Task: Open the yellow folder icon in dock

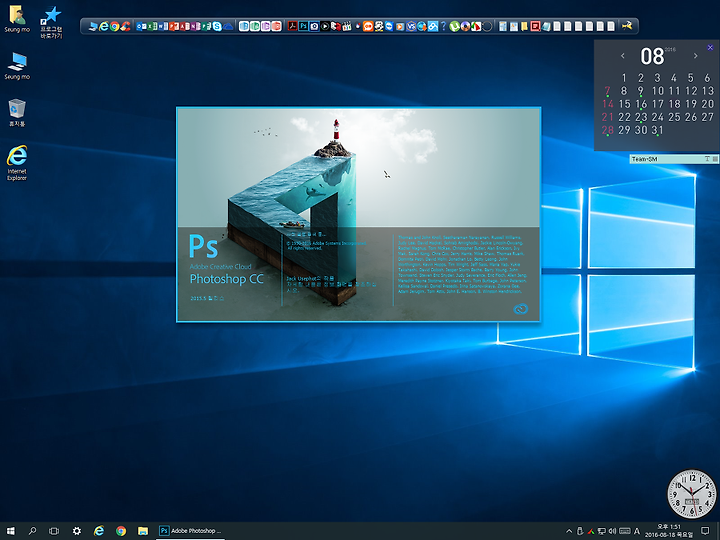Action: (524, 26)
